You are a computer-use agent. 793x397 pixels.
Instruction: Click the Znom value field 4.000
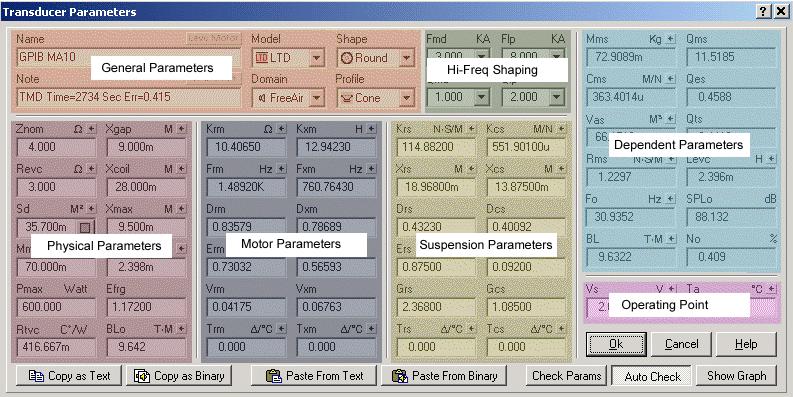(x=56, y=147)
